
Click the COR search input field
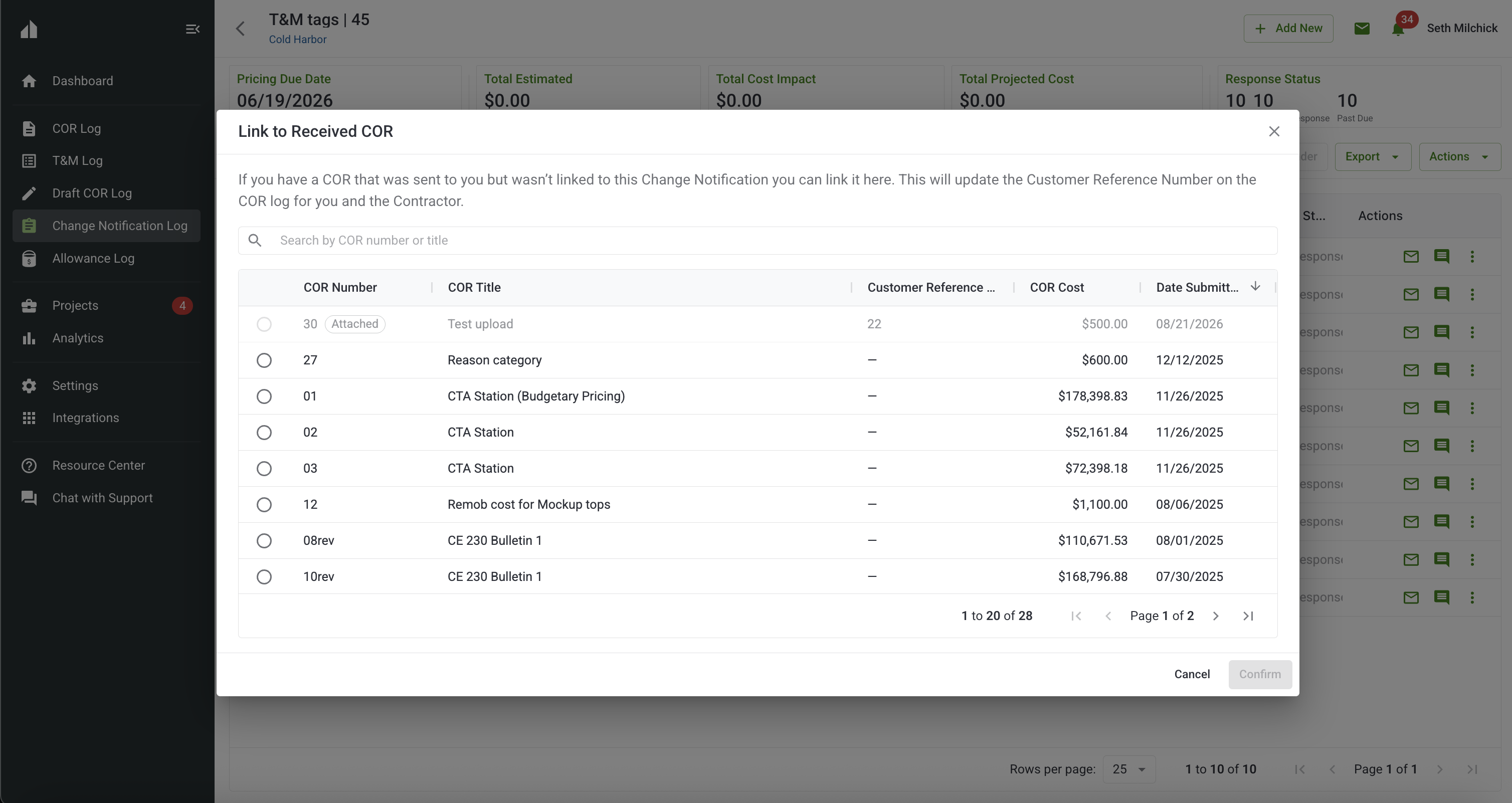757,241
